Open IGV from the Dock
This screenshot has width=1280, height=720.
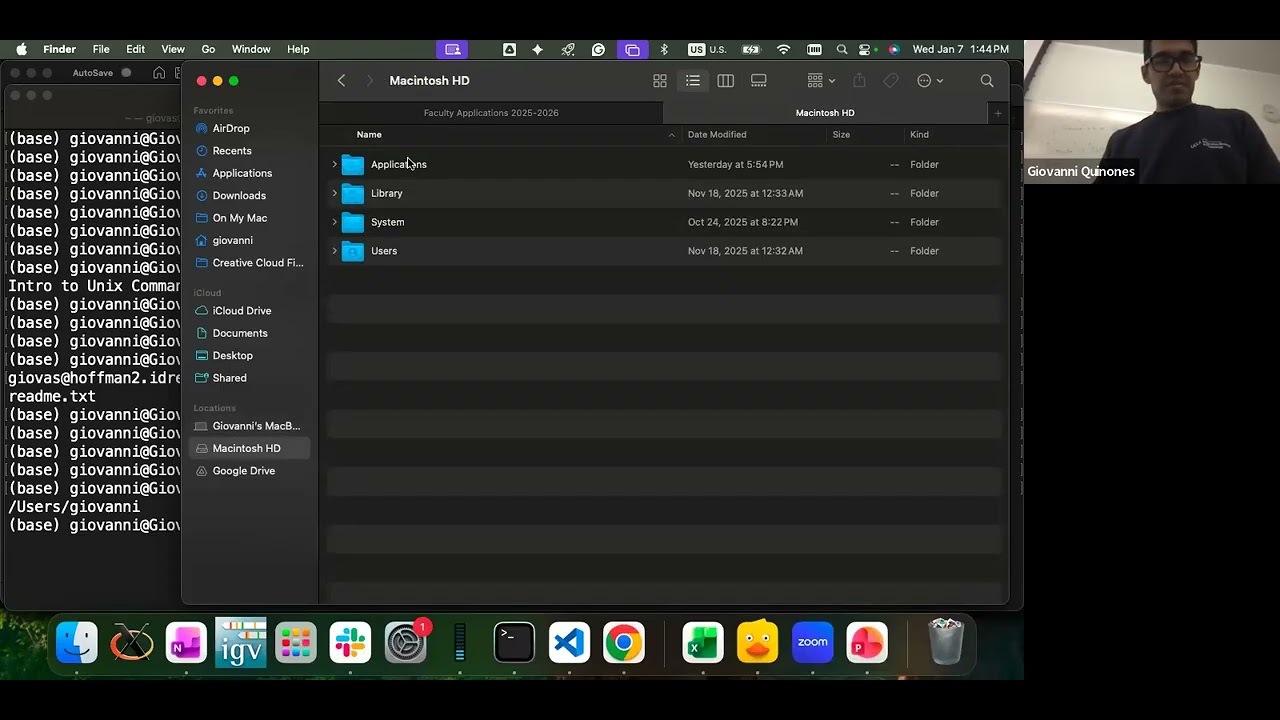(x=241, y=643)
